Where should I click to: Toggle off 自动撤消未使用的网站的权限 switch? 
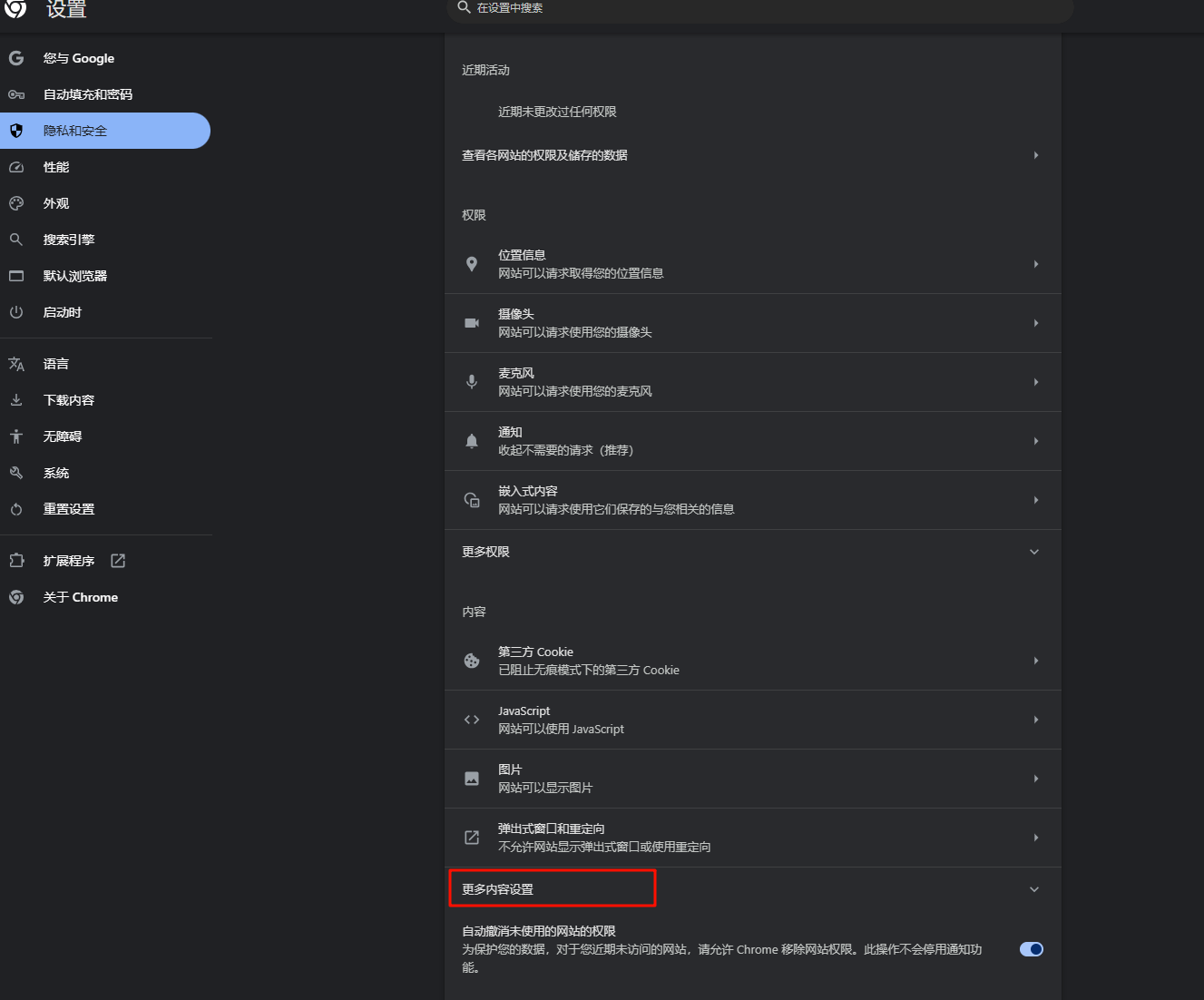[x=1032, y=949]
